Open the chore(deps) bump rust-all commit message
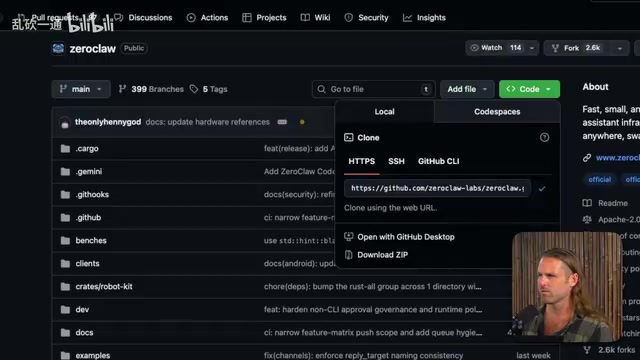 tap(373, 287)
